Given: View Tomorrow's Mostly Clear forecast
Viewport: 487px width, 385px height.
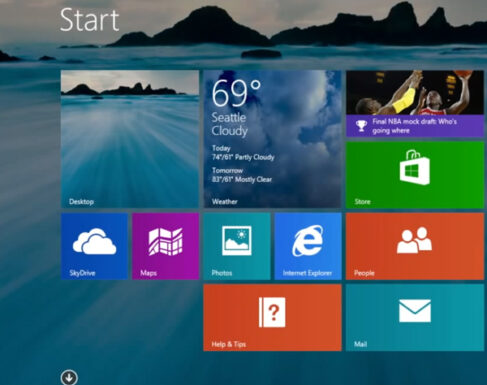Looking at the screenshot, I should point(242,175).
